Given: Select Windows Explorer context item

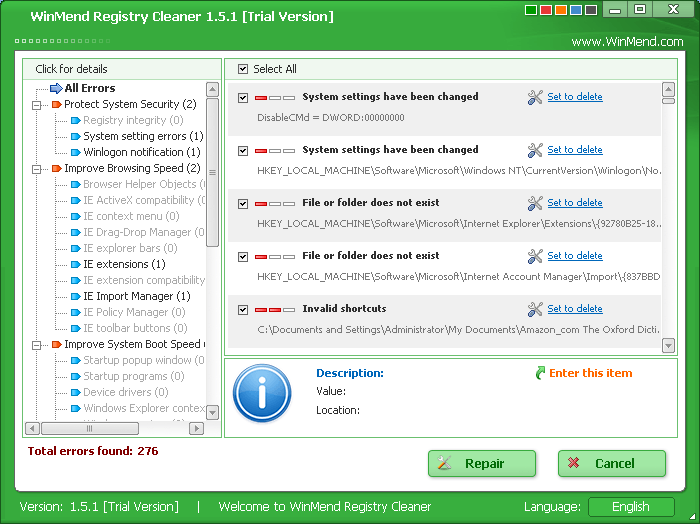Looking at the screenshot, I should [144, 408].
